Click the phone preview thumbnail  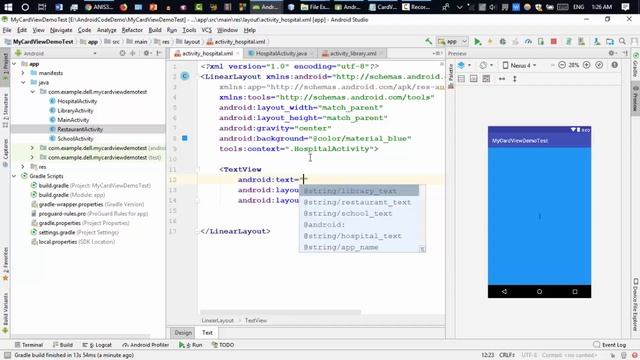pyautogui.click(x=539, y=212)
